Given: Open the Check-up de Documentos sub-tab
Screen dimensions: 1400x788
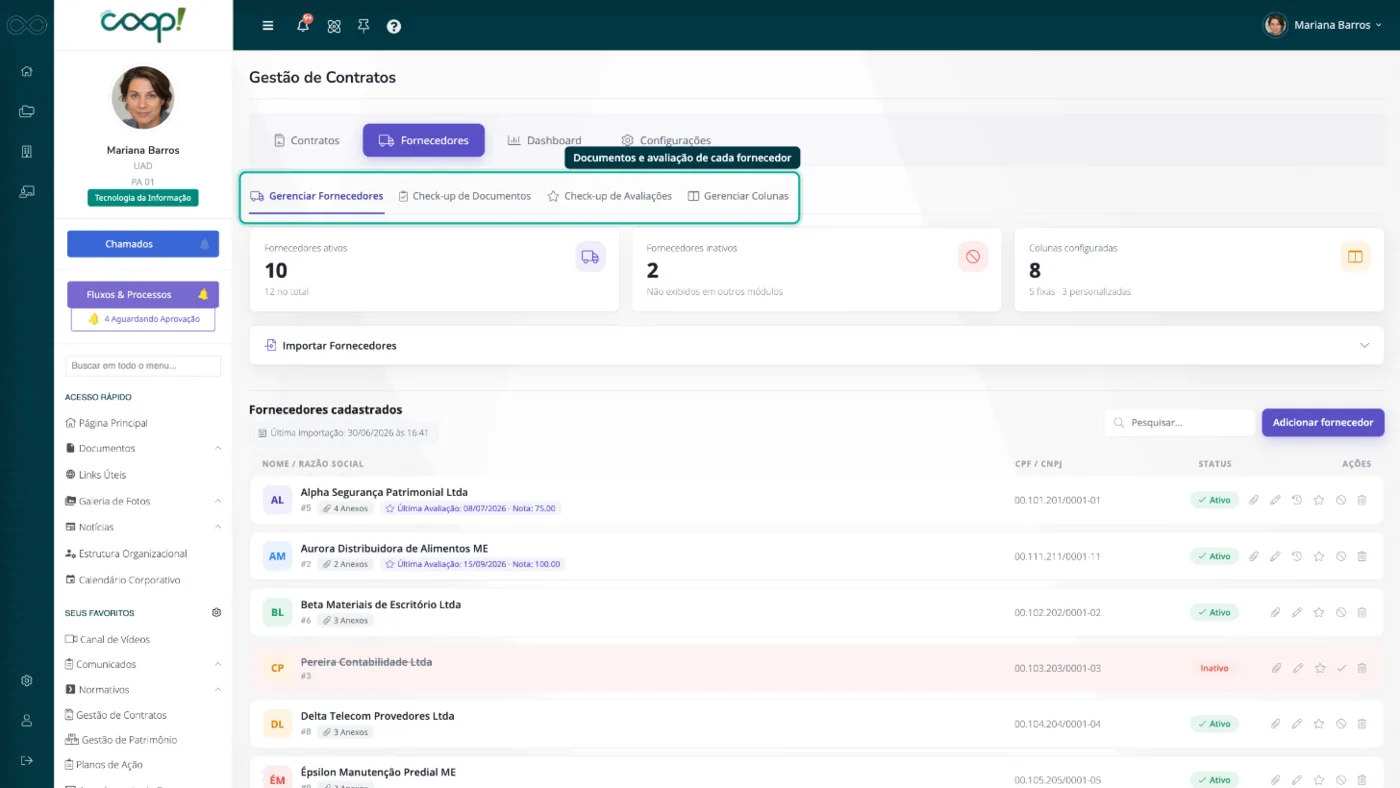Looking at the screenshot, I should tap(464, 196).
